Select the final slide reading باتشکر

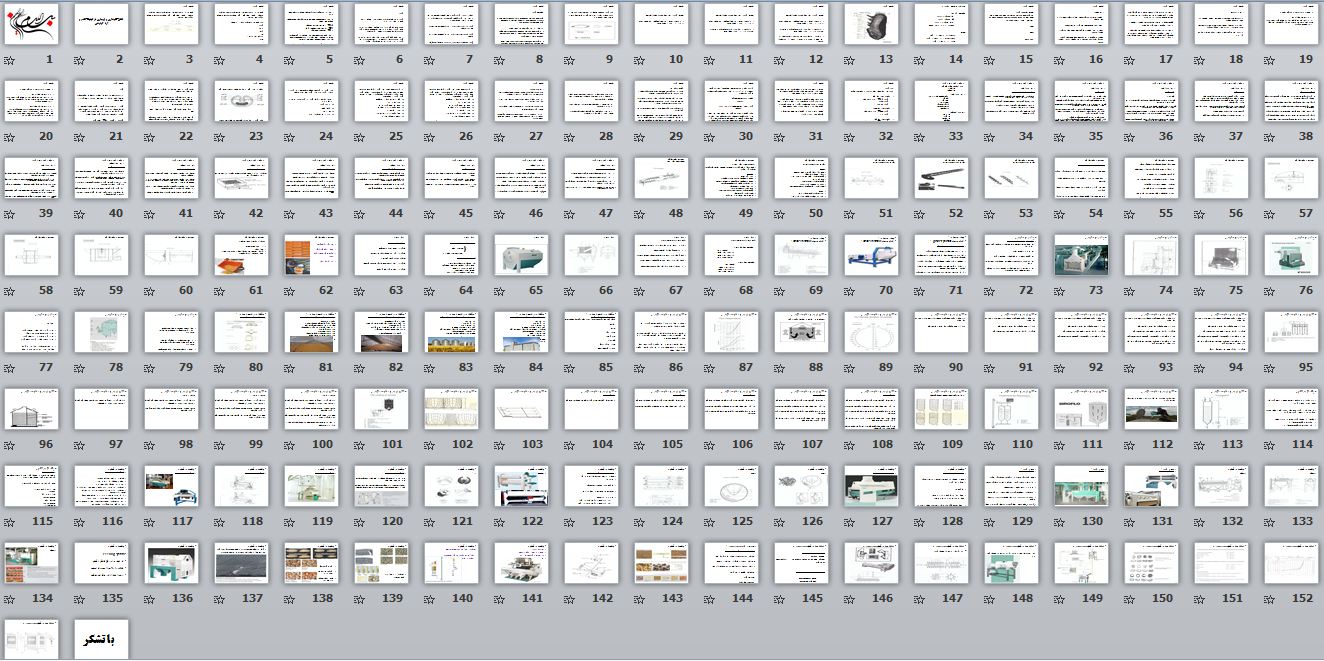[x=101, y=640]
